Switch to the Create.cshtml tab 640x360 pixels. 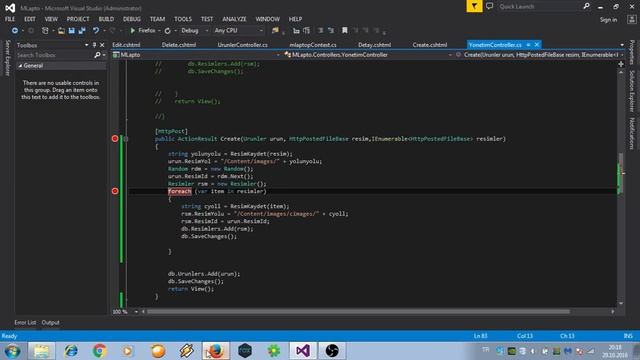(429, 45)
